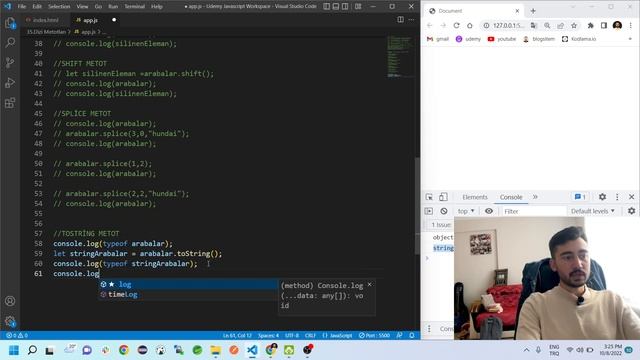This screenshot has width=640, height=360.
Task: Open the File menu
Action: (x=22, y=7)
